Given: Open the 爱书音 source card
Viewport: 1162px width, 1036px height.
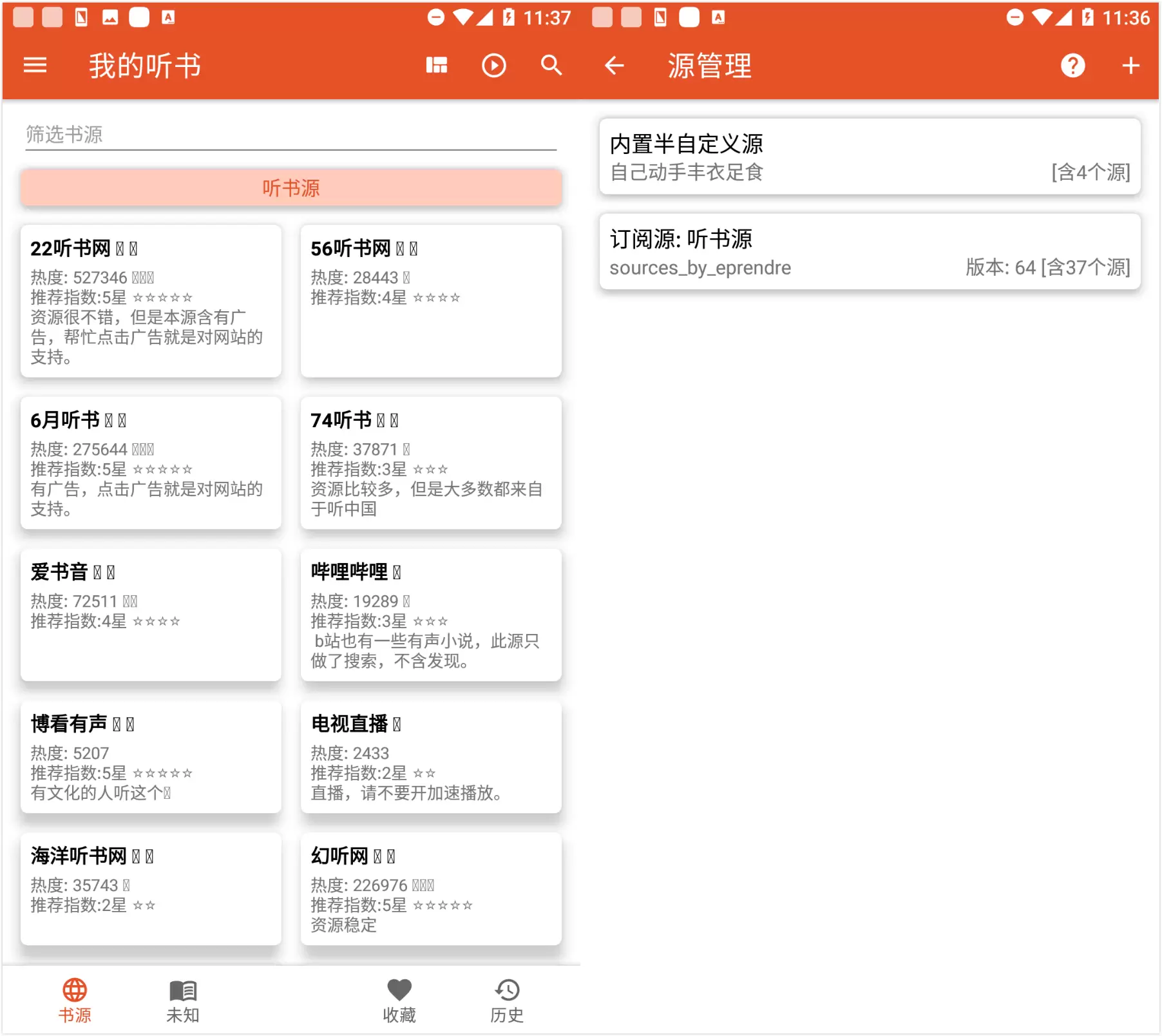Looking at the screenshot, I should click(151, 615).
